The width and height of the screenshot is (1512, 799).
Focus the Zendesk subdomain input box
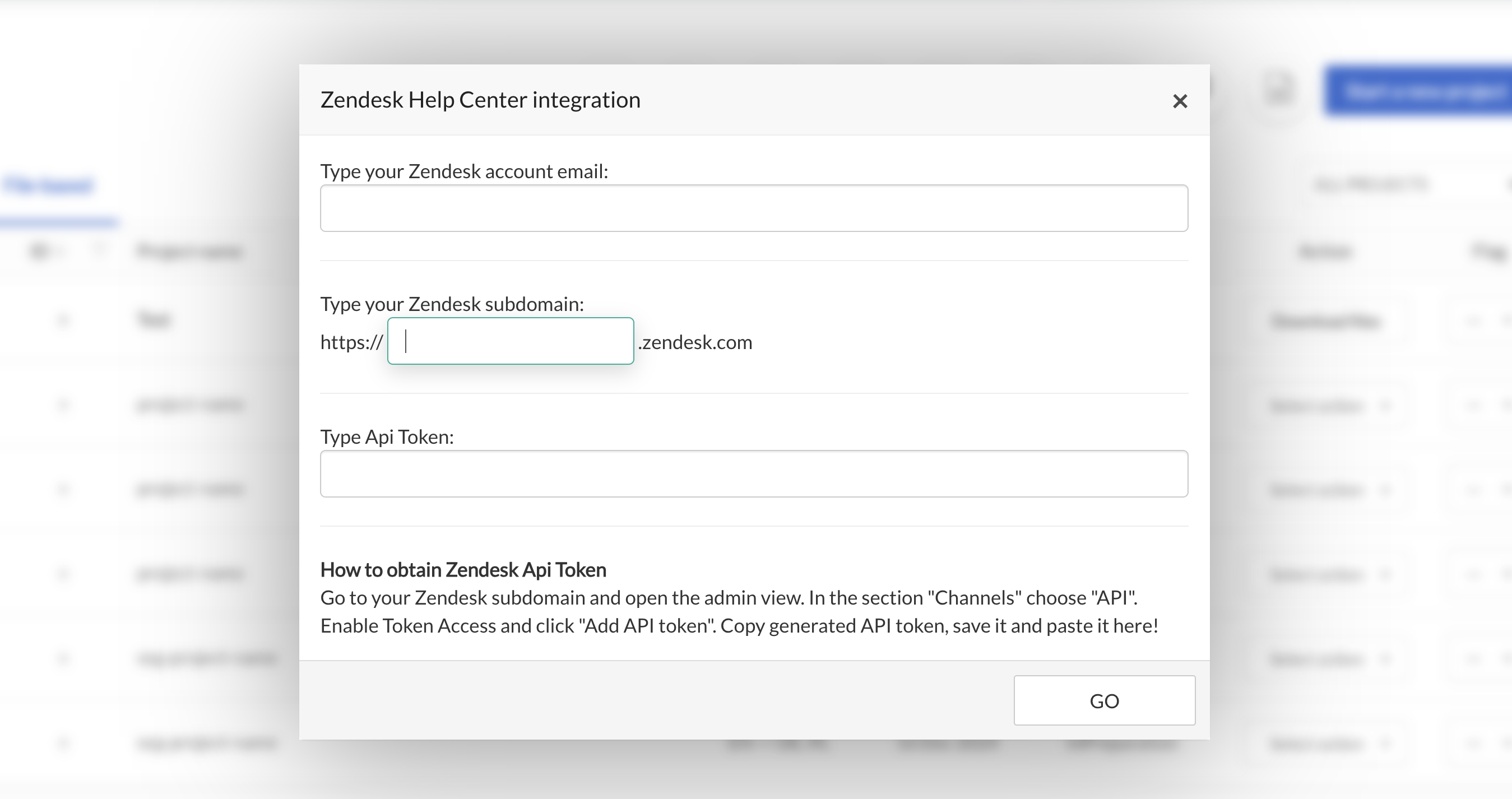coord(511,341)
